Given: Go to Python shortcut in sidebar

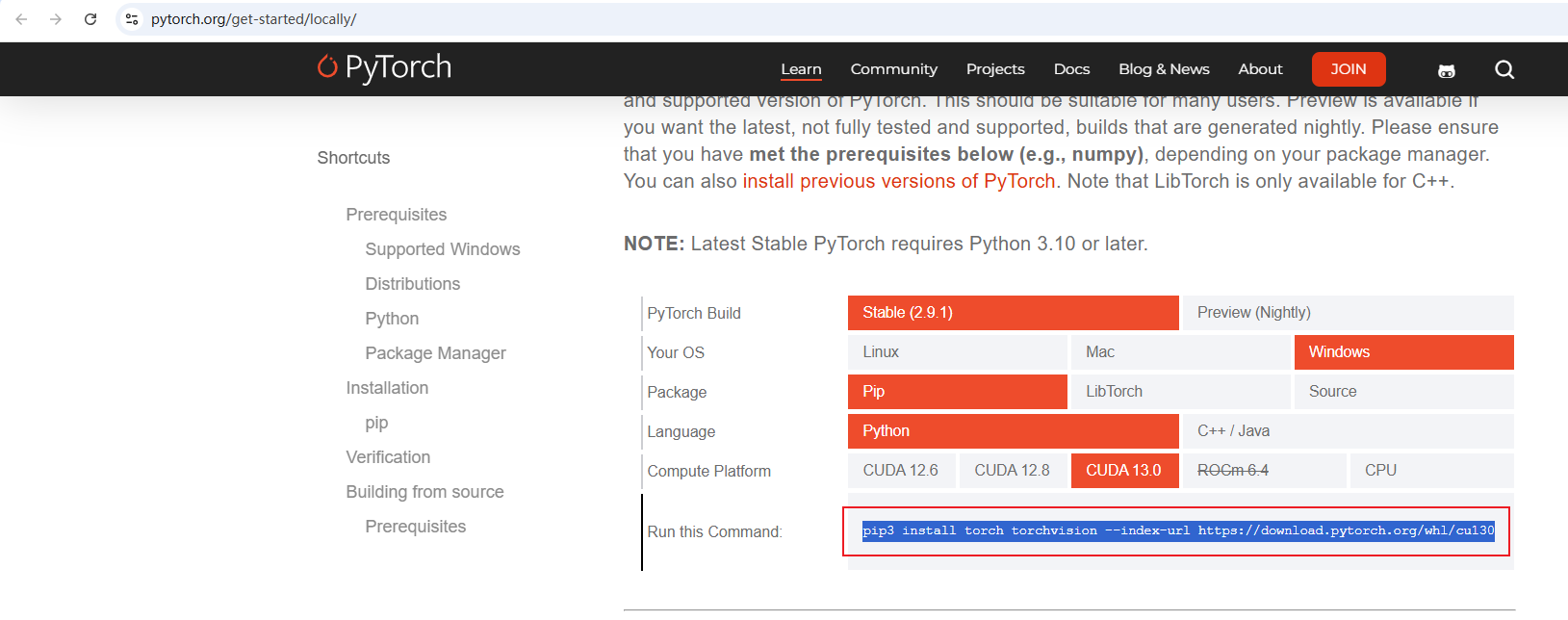Looking at the screenshot, I should 392,319.
